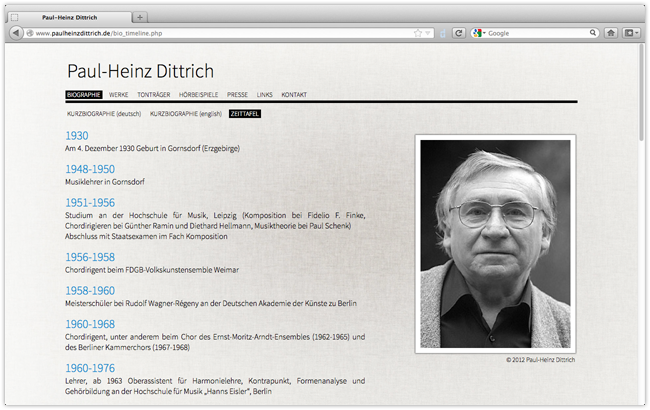Open the PRESSE menu item
This screenshot has width=650, height=410.
pyautogui.click(x=237, y=95)
